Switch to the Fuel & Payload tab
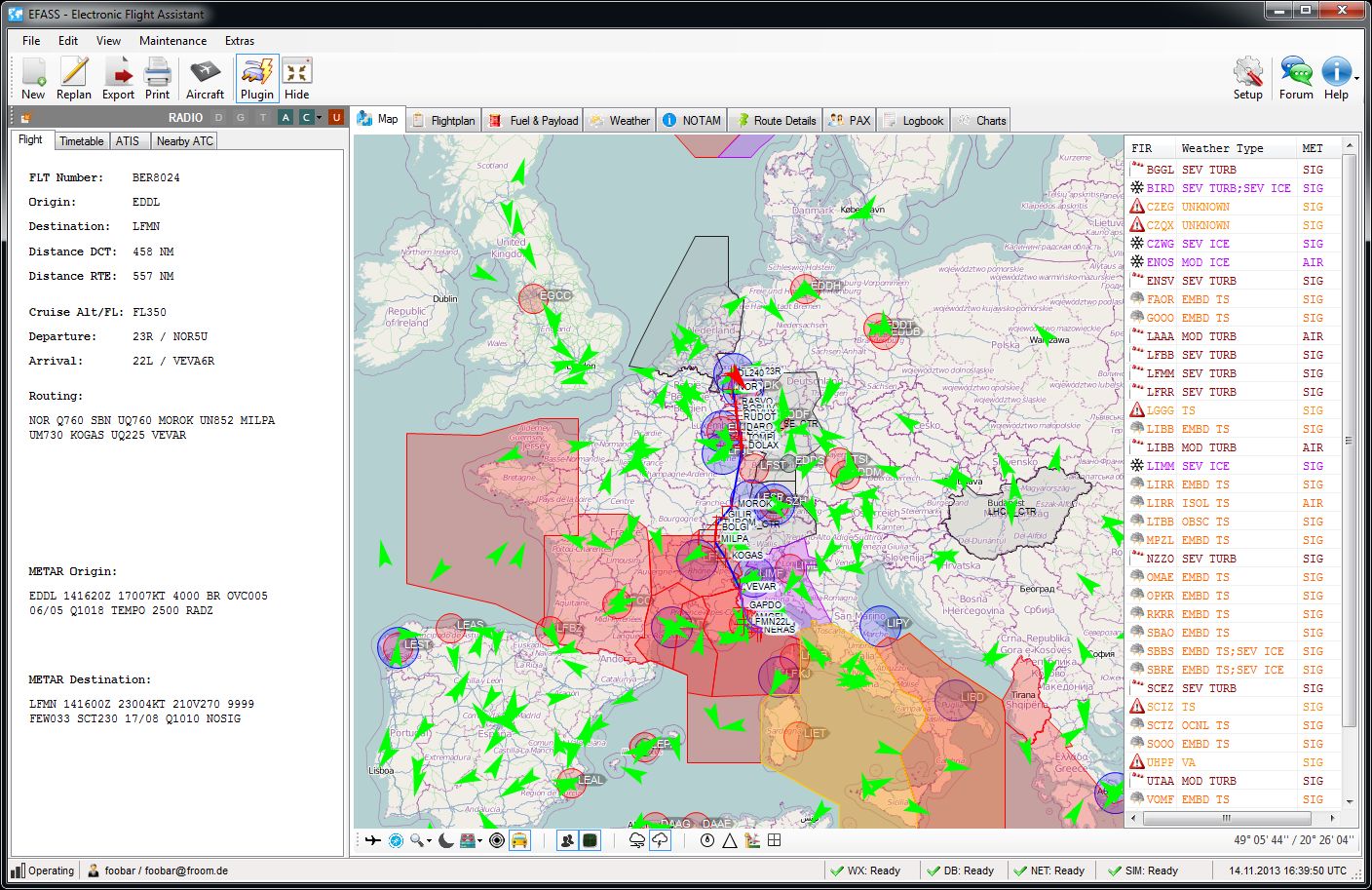Image resolution: width=1372 pixels, height=890 pixels. coord(534,121)
